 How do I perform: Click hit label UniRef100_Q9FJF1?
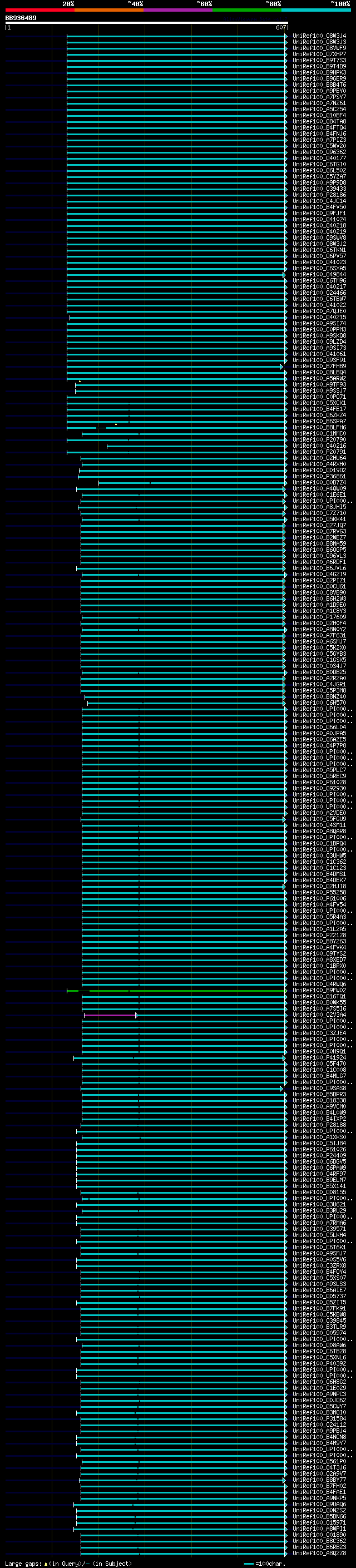coord(319,213)
